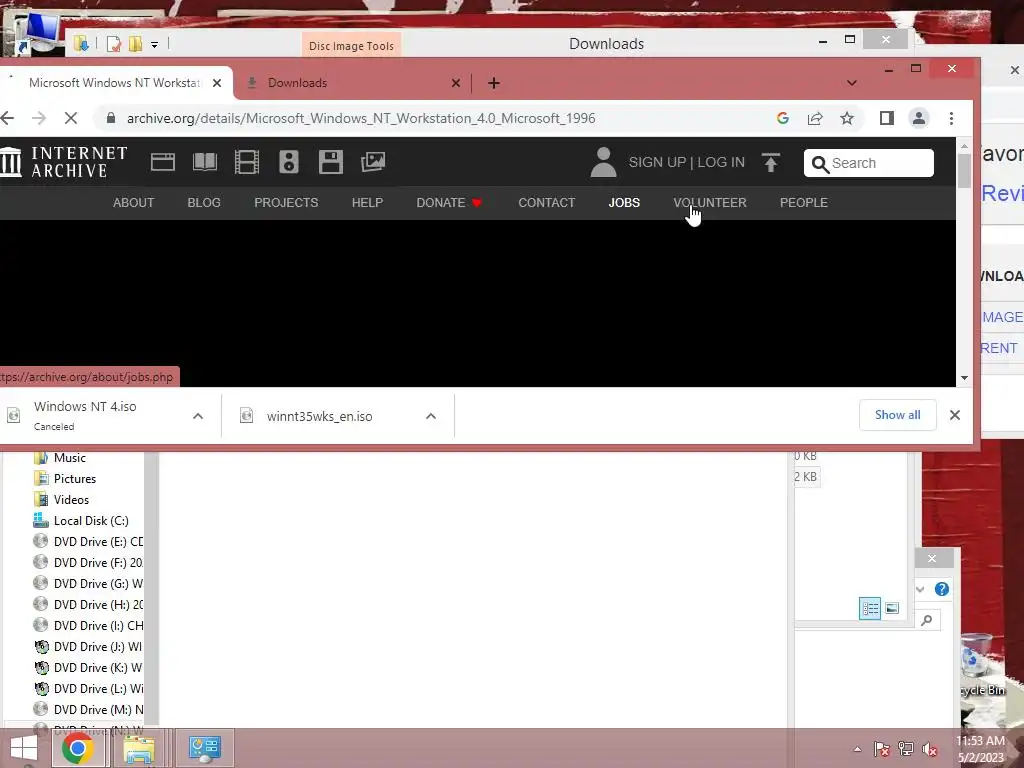Click the Show all downloads button
Image resolution: width=1024 pixels, height=768 pixels.
click(897, 415)
